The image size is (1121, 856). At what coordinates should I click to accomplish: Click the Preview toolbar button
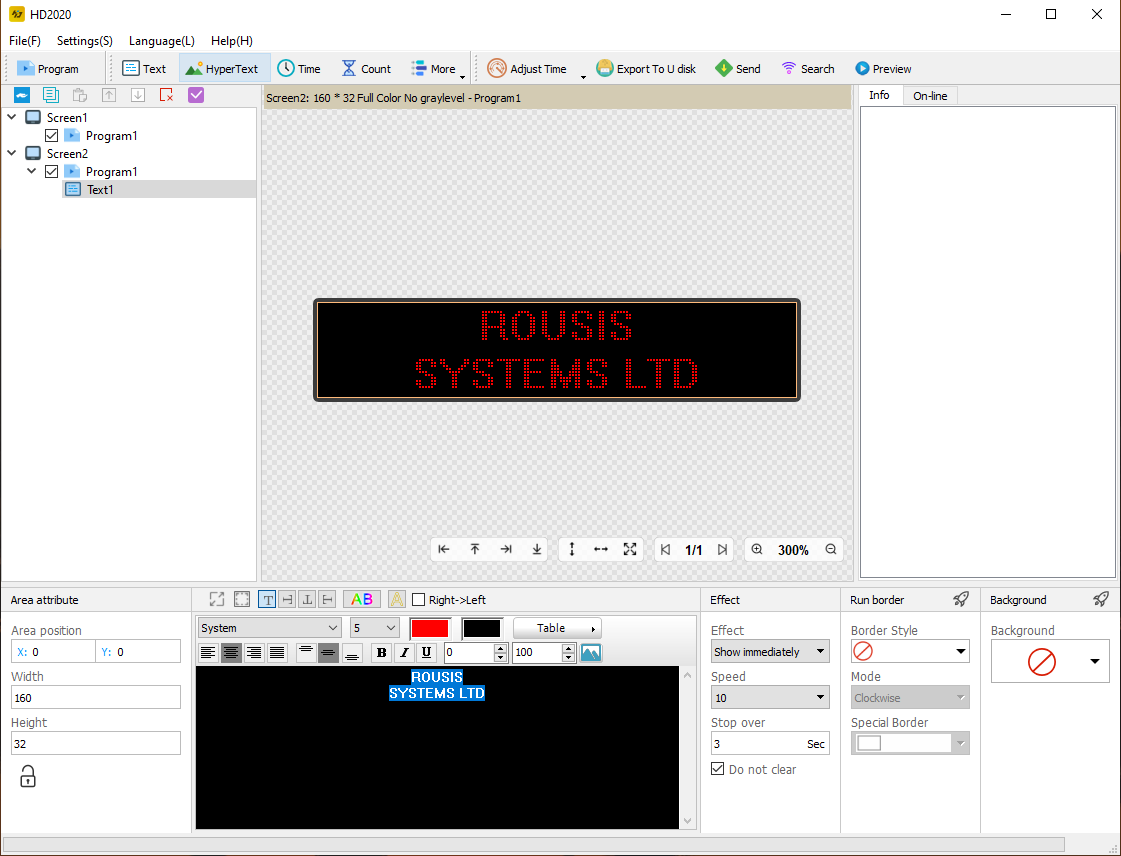point(883,69)
